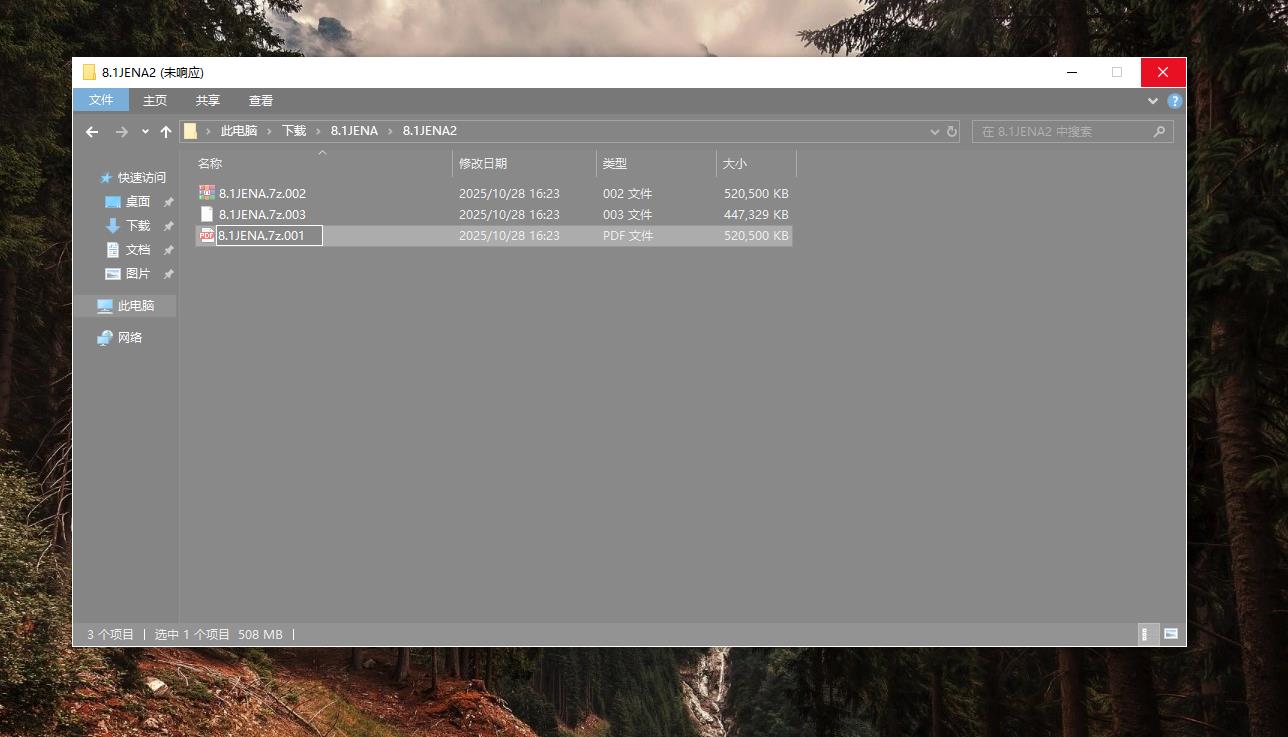1288x737 pixels.
Task: Open the 文件 menu tab
Action: point(101,100)
